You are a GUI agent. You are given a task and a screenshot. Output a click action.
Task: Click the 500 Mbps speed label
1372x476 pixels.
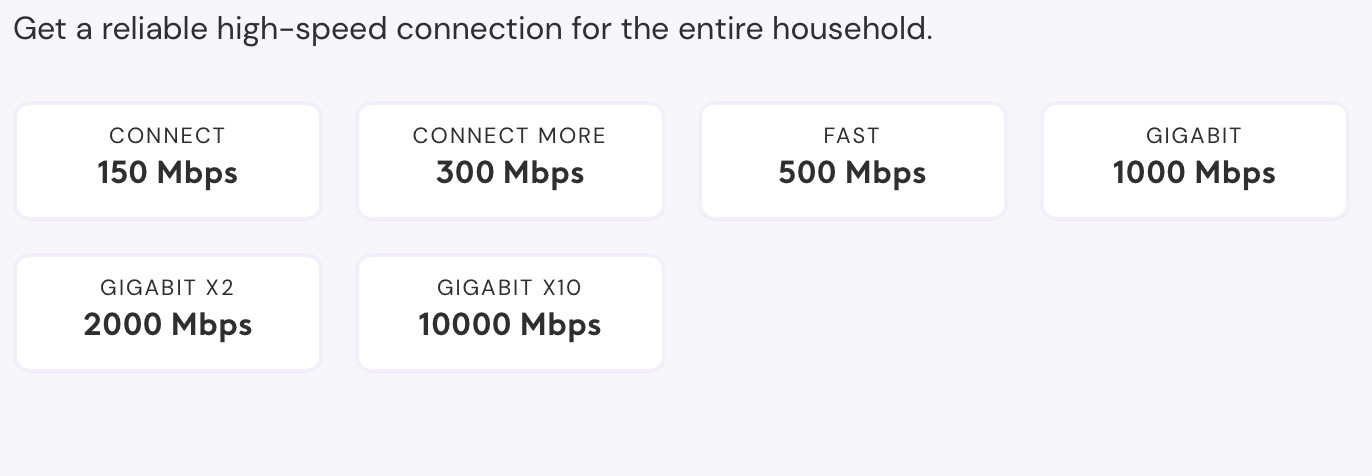(852, 174)
